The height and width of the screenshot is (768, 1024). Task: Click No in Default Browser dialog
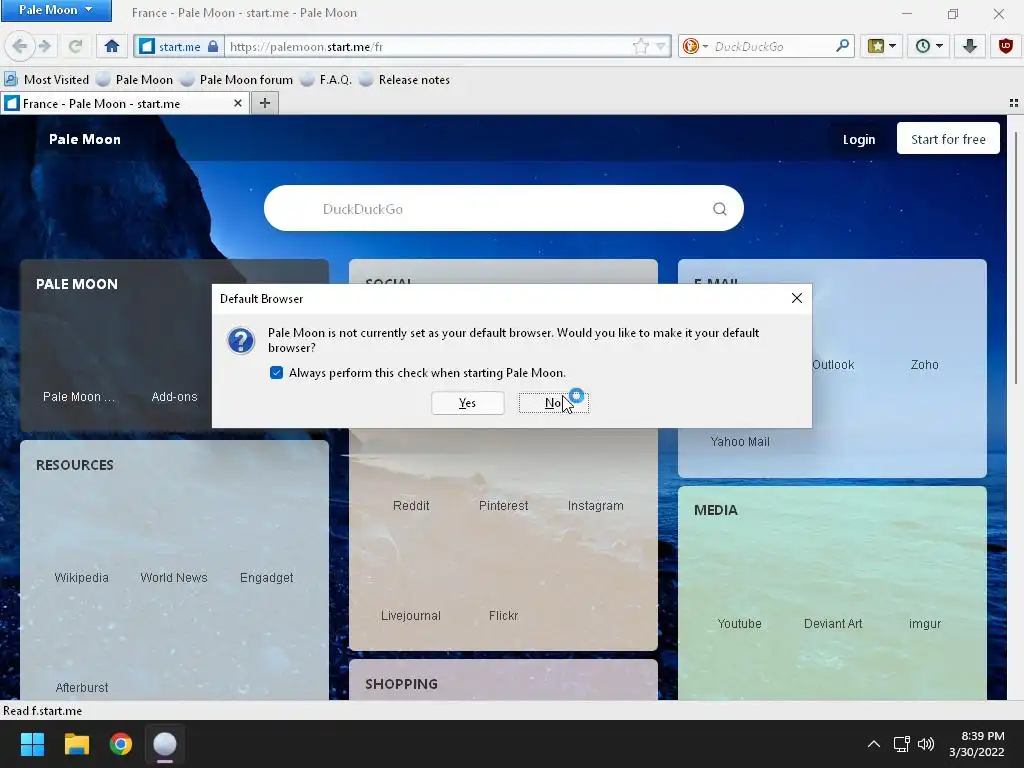[554, 403]
